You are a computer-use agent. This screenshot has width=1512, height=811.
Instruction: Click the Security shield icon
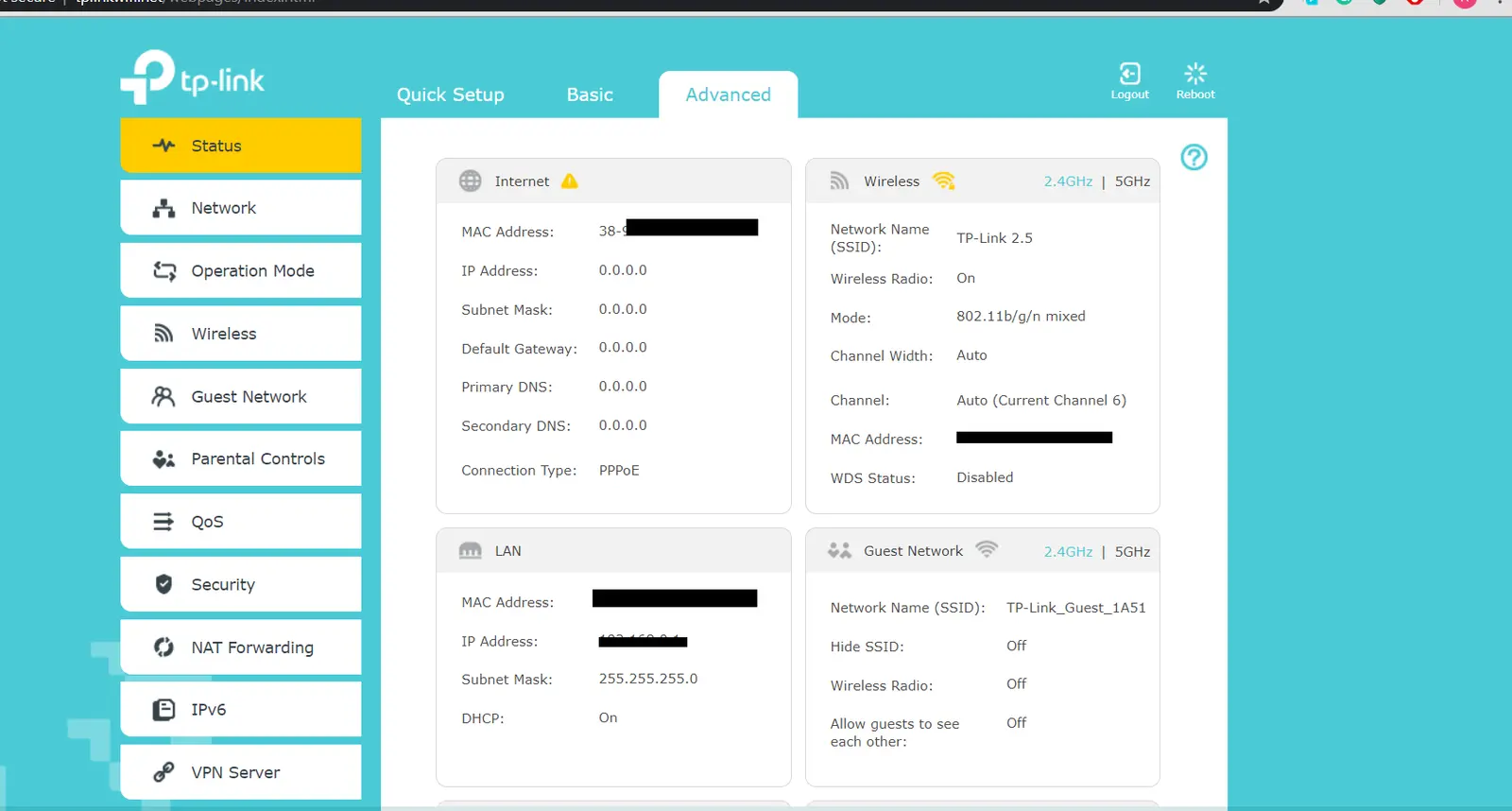[x=163, y=584]
